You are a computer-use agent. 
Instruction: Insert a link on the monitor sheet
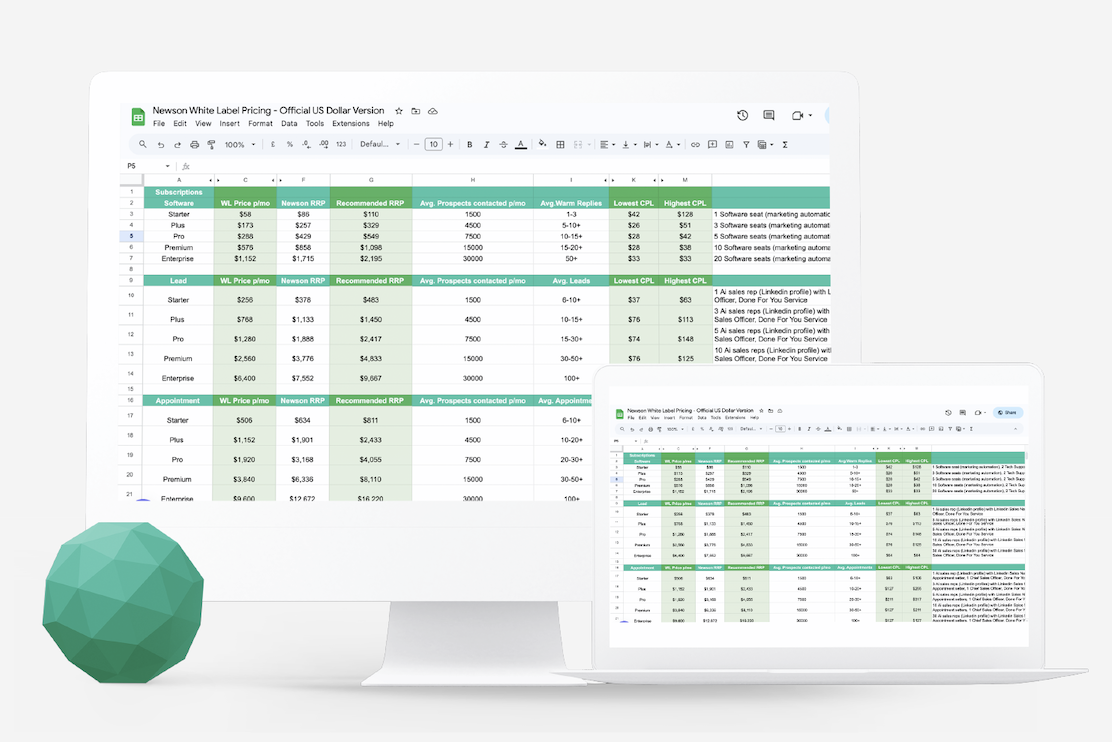[695, 145]
